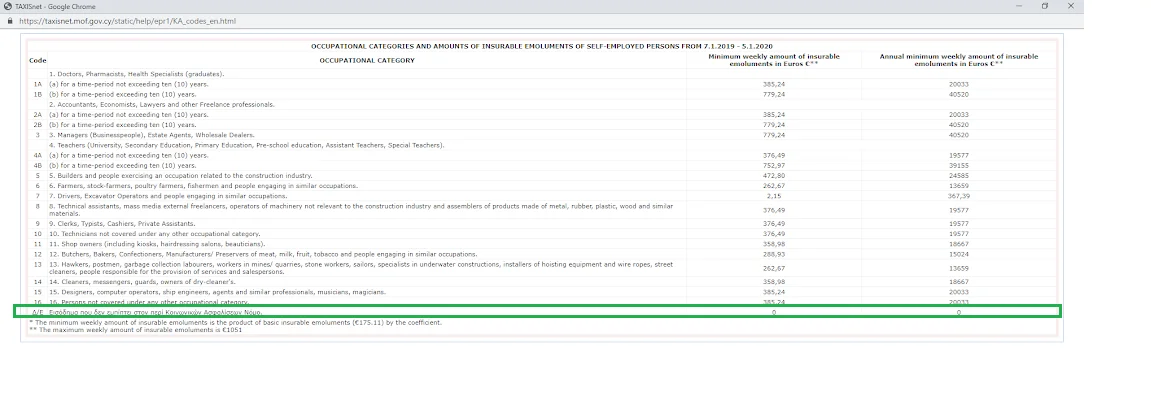Click the Greek text row 'Εισόδημα που δεν εμπίπτει'
The width and height of the screenshot is (1151, 397).
[155, 313]
